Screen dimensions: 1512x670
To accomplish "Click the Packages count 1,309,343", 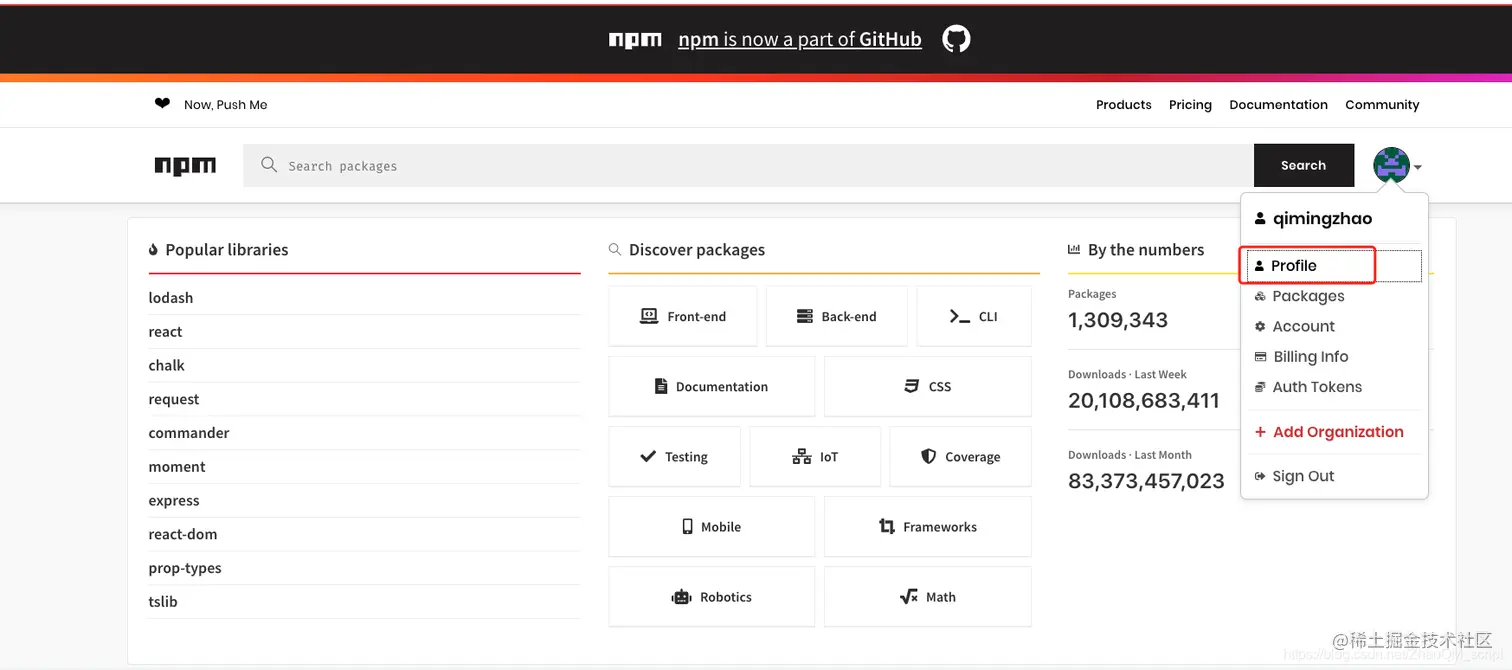I will point(1118,320).
